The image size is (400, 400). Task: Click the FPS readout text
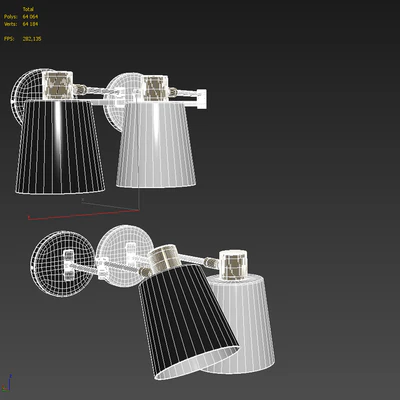pyautogui.click(x=23, y=39)
